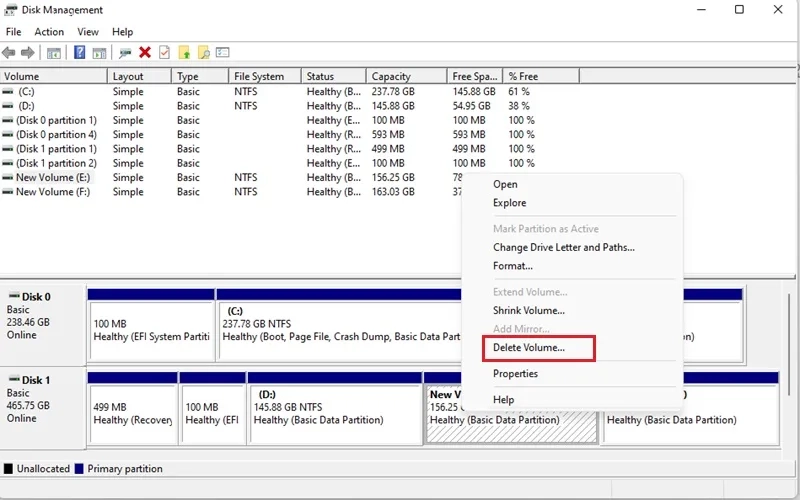Click the blue Primary partition legend swatch
The height and width of the screenshot is (500, 800).
79,468
